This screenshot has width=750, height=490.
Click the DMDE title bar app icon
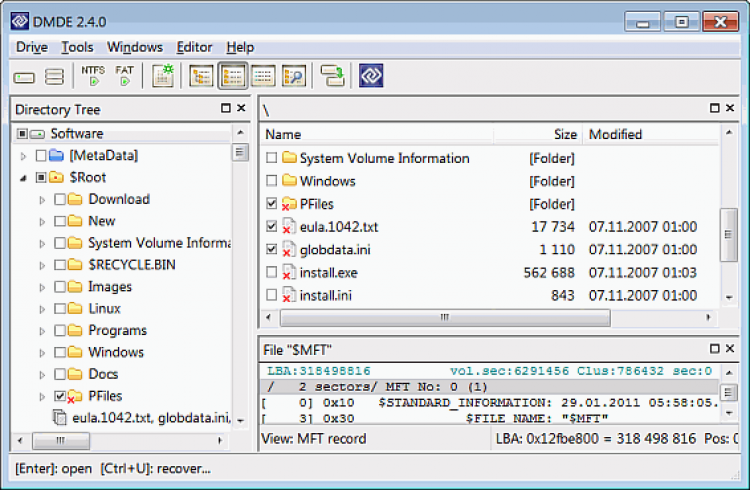[x=20, y=22]
